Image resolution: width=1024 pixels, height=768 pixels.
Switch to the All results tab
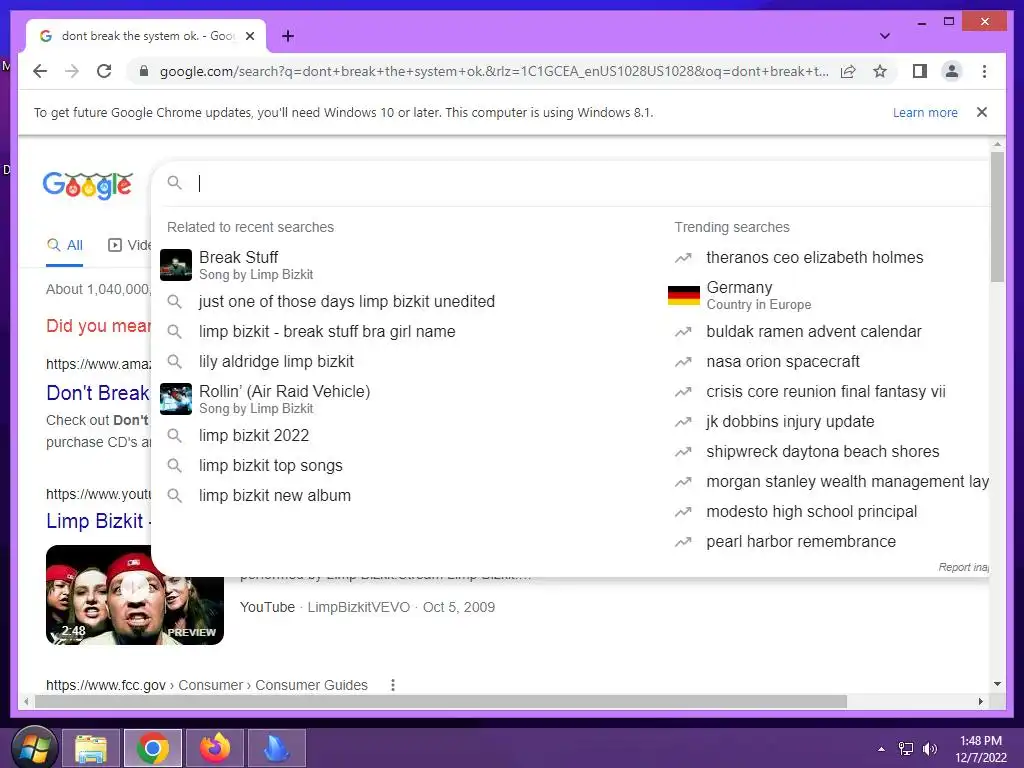[x=65, y=246]
